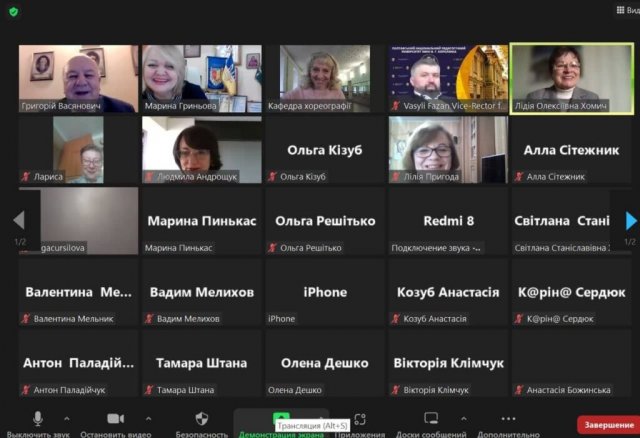Expand video options arrow beside camera
The image size is (640, 438).
[x=148, y=418]
